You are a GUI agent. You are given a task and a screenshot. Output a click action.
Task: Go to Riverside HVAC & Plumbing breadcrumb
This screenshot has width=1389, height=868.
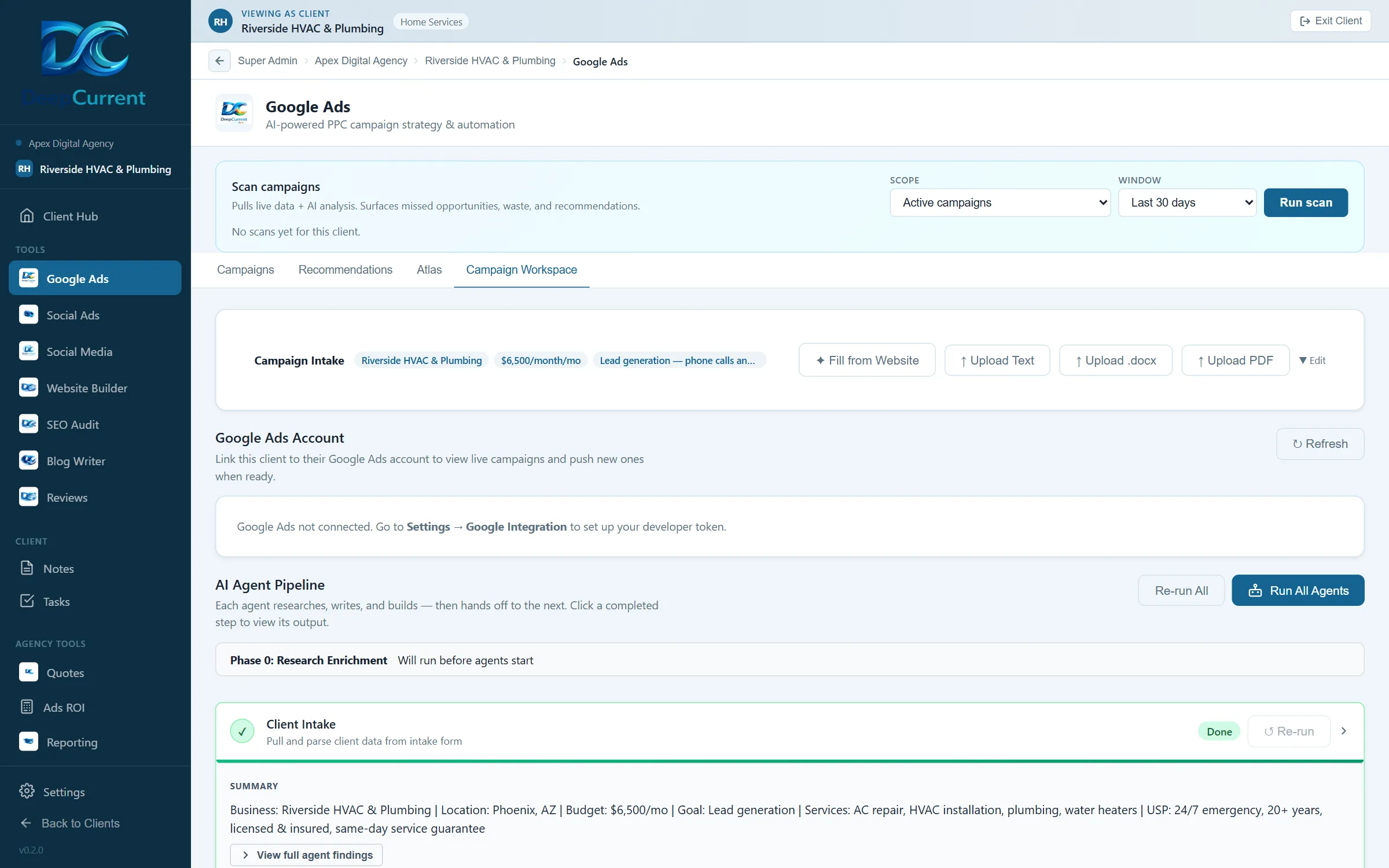[490, 61]
